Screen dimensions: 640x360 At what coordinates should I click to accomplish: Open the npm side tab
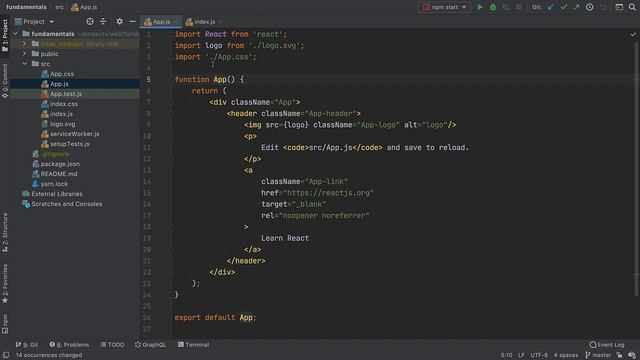point(5,324)
